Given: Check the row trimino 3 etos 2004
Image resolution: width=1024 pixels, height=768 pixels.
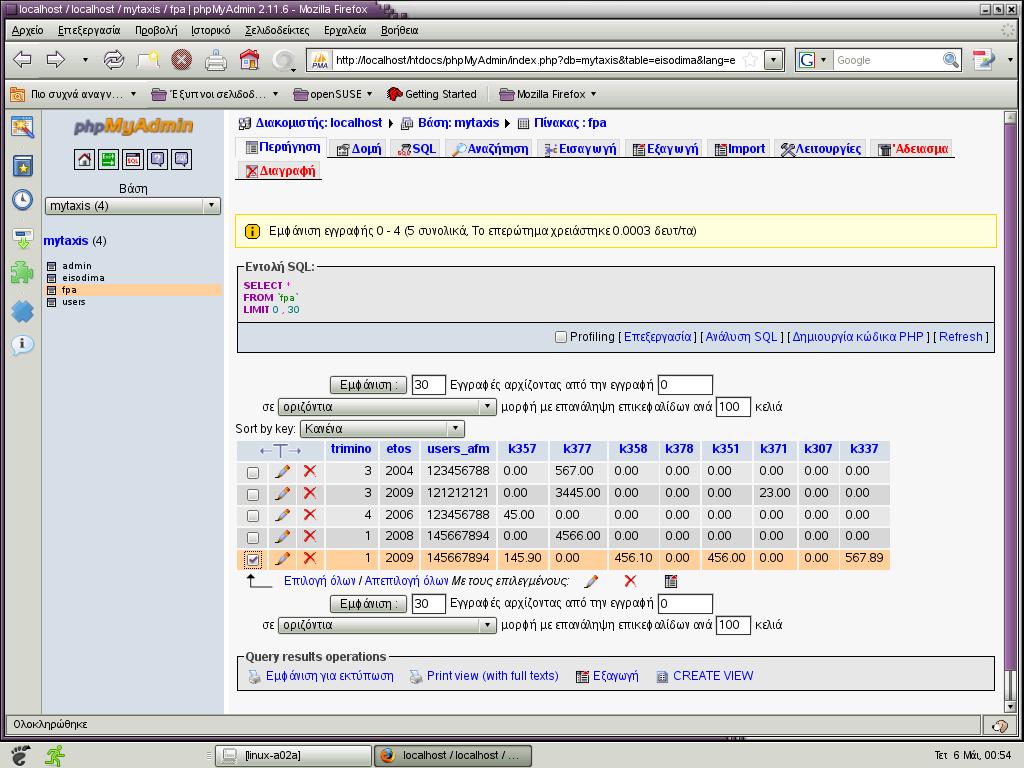Looking at the screenshot, I should point(253,472).
